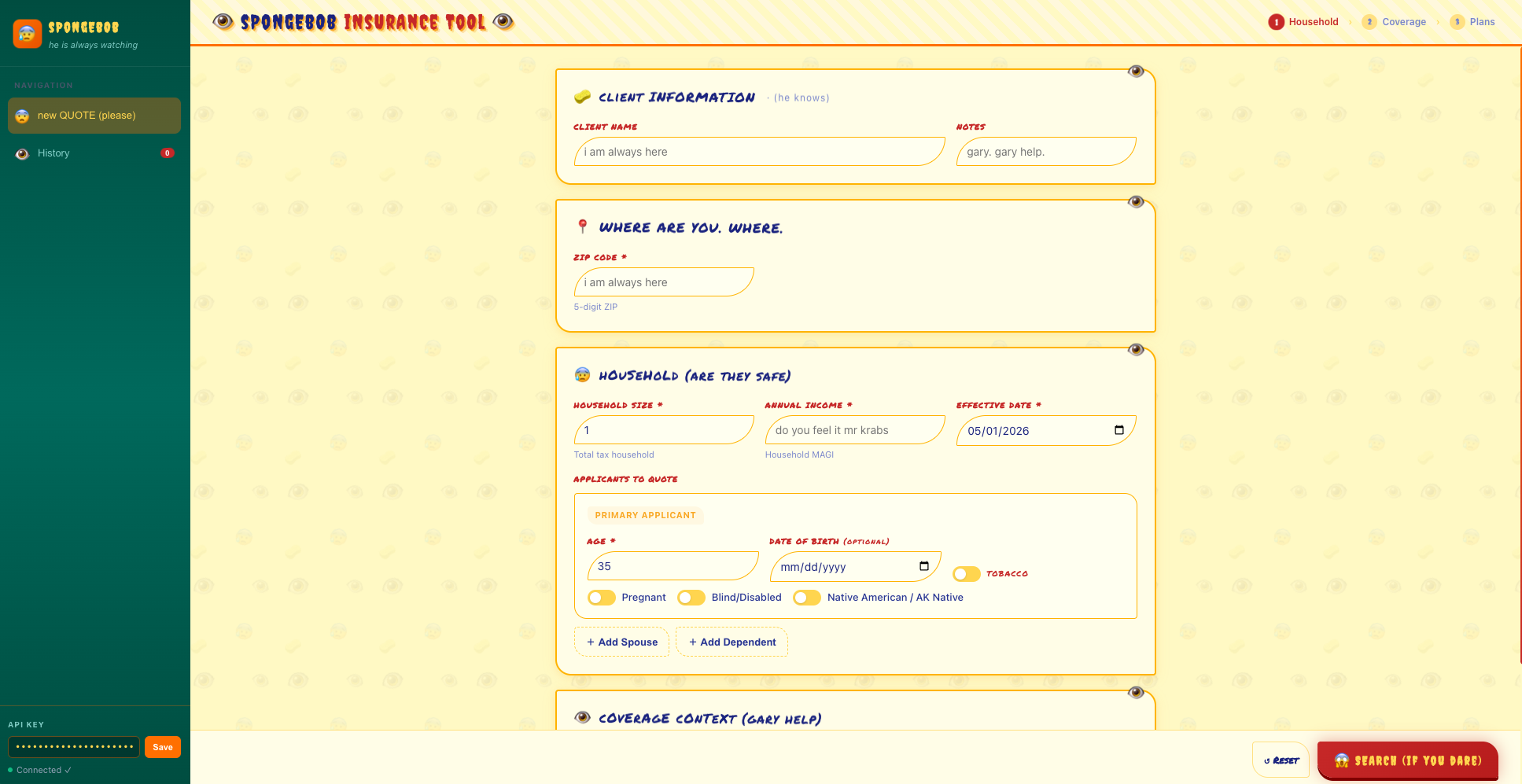1522x784 pixels.
Task: Click the Annual Income input field
Action: [855, 430]
